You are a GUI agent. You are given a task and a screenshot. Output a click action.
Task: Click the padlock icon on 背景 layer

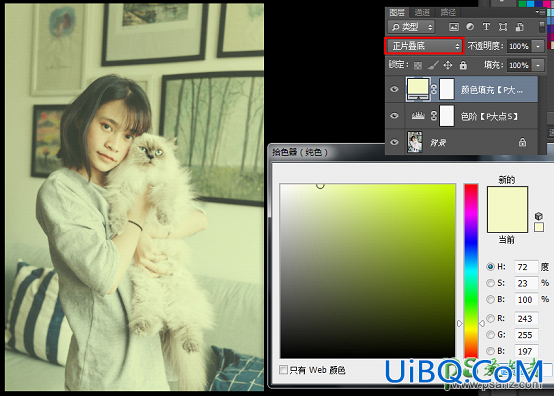522,142
